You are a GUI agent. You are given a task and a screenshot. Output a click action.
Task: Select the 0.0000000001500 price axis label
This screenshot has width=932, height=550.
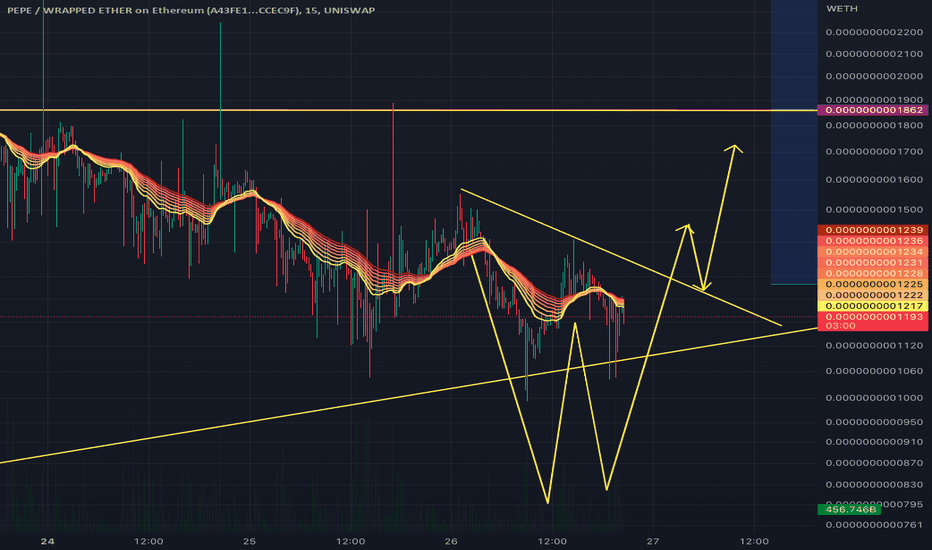coord(874,209)
